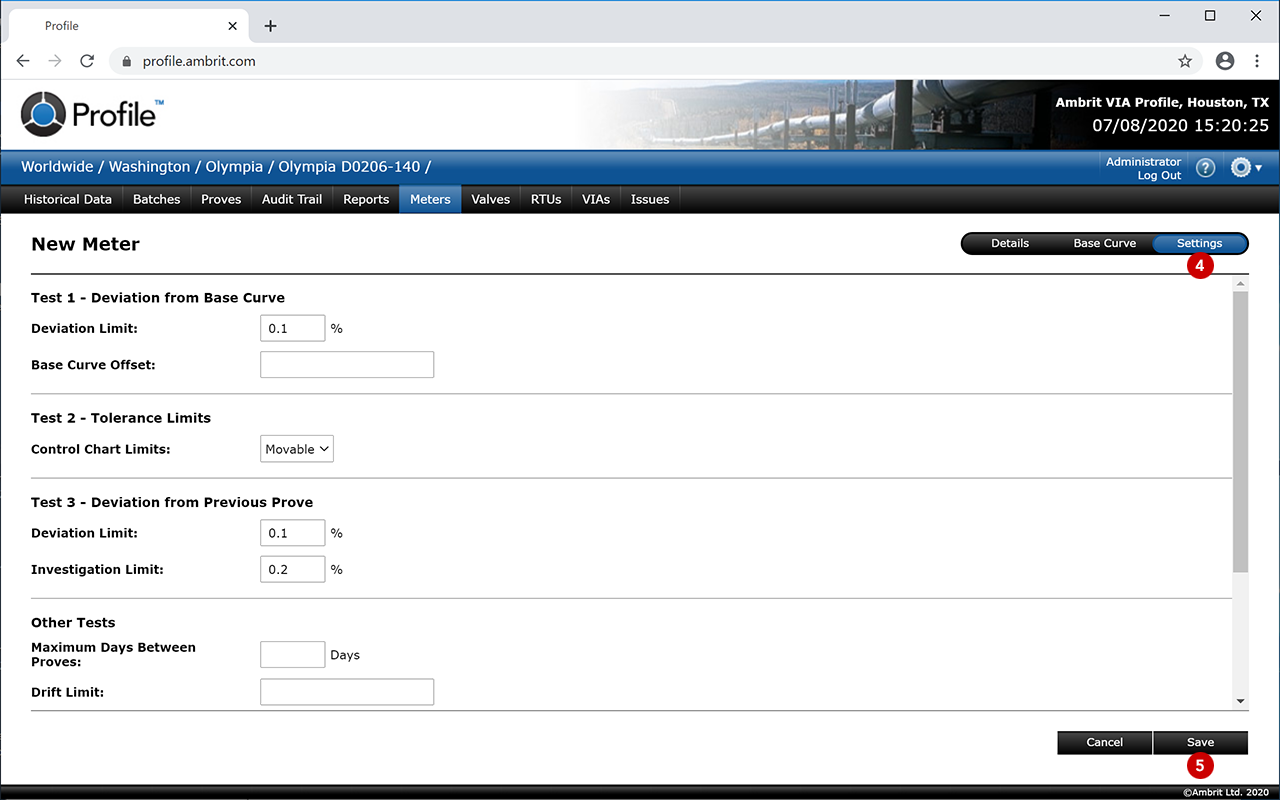Click the help question mark icon

pos(1205,168)
